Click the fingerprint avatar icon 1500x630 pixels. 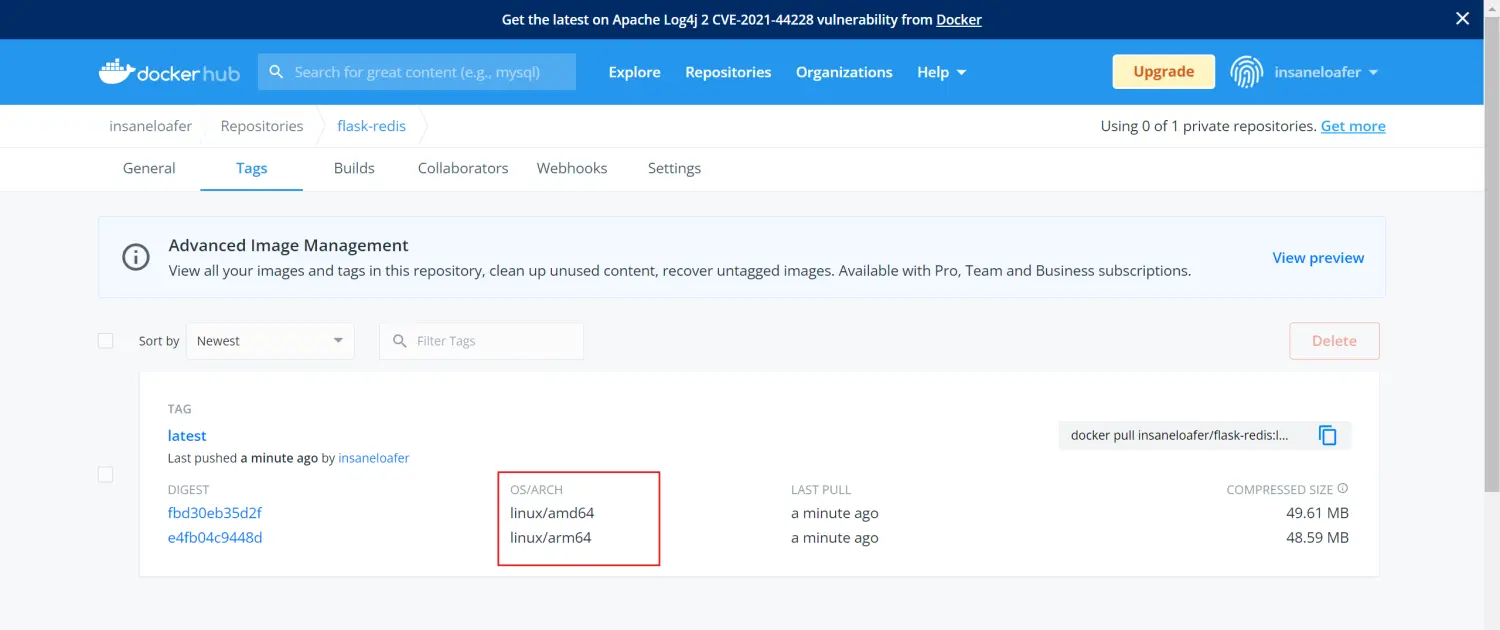(x=1246, y=72)
